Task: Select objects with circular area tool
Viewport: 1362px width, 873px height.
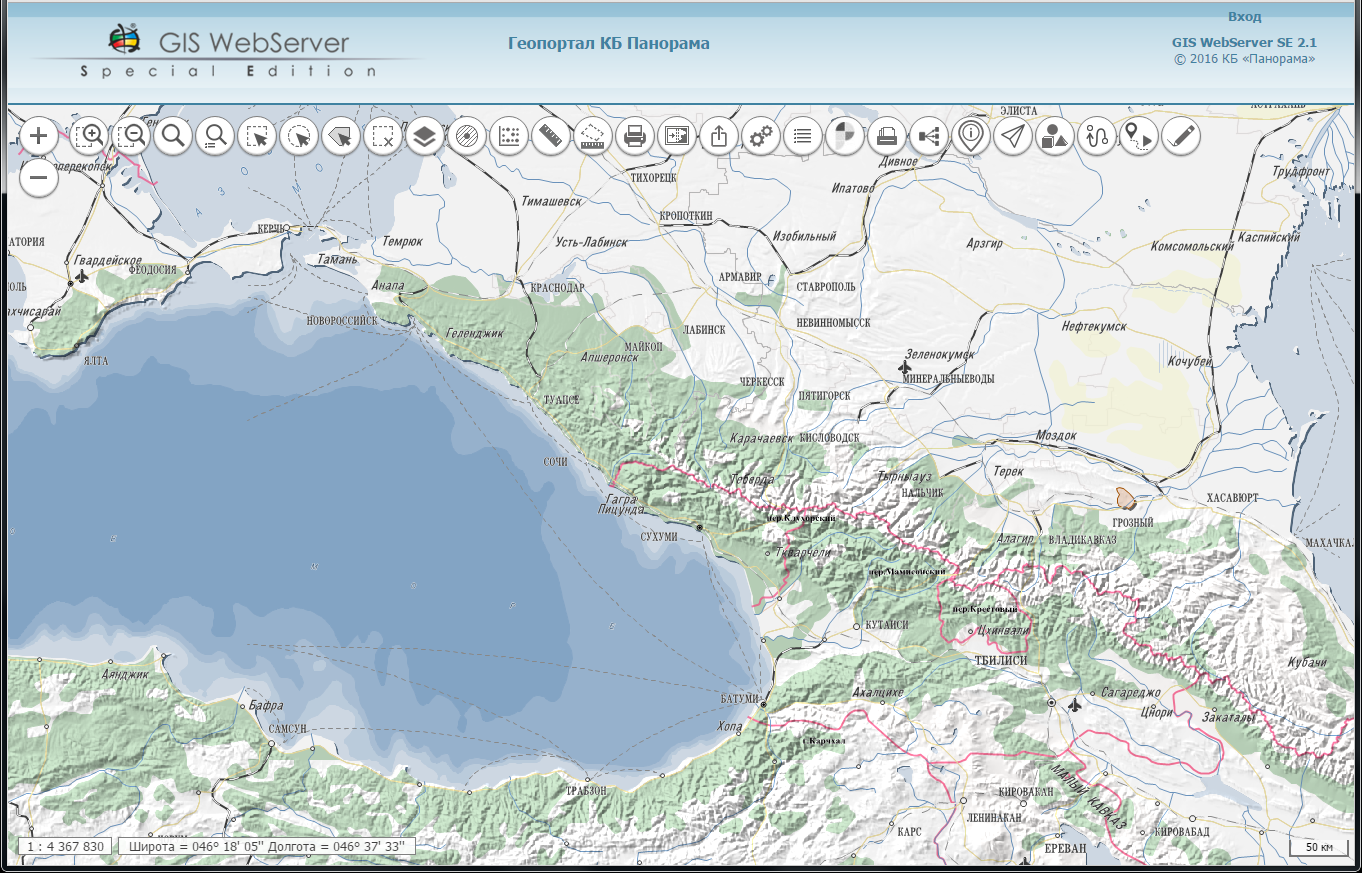Action: tap(300, 136)
